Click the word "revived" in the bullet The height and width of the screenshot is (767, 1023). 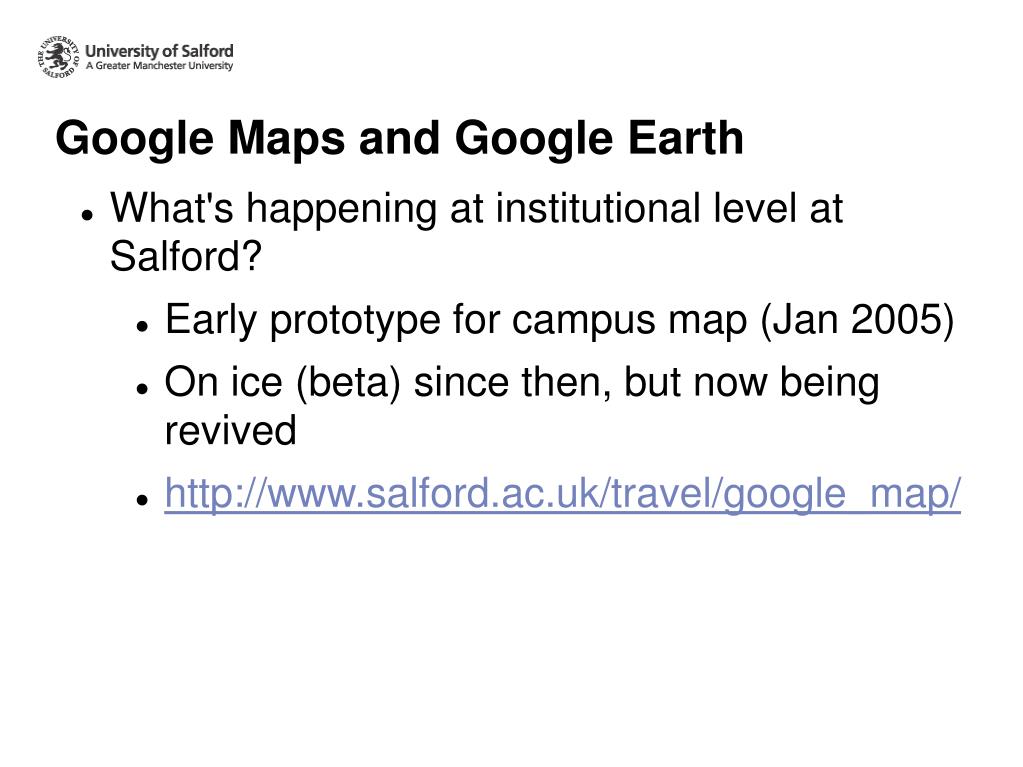(x=230, y=430)
